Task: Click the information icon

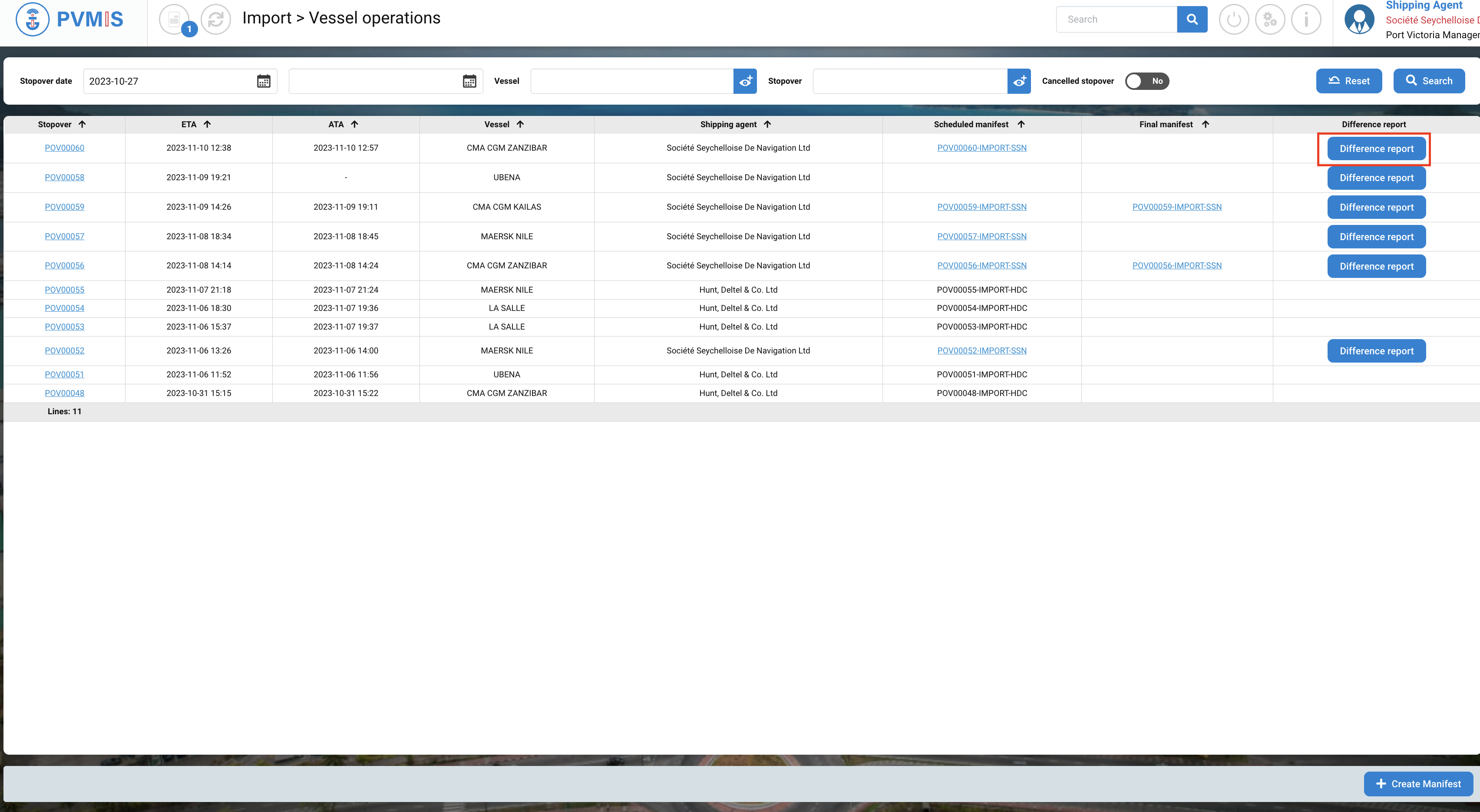Action: point(1306,20)
